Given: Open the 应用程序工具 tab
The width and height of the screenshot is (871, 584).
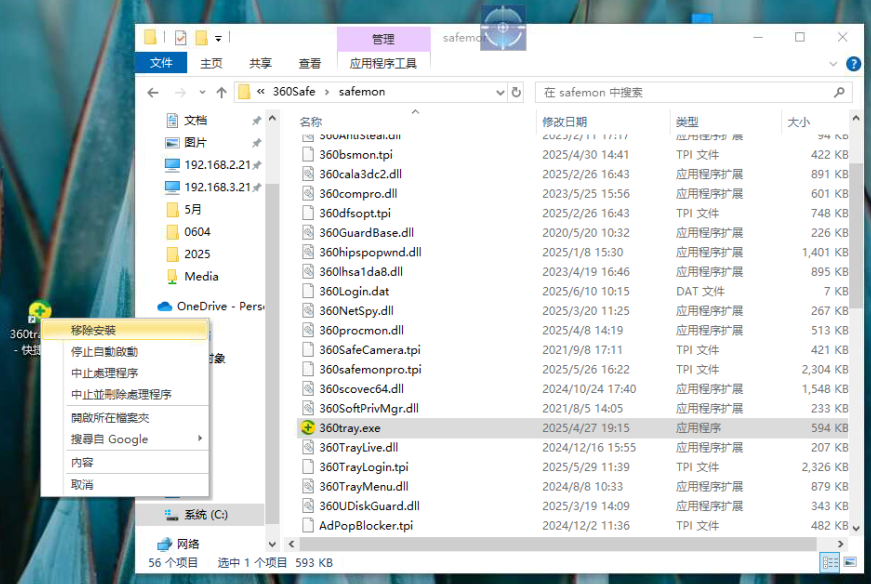Looking at the screenshot, I should [383, 63].
